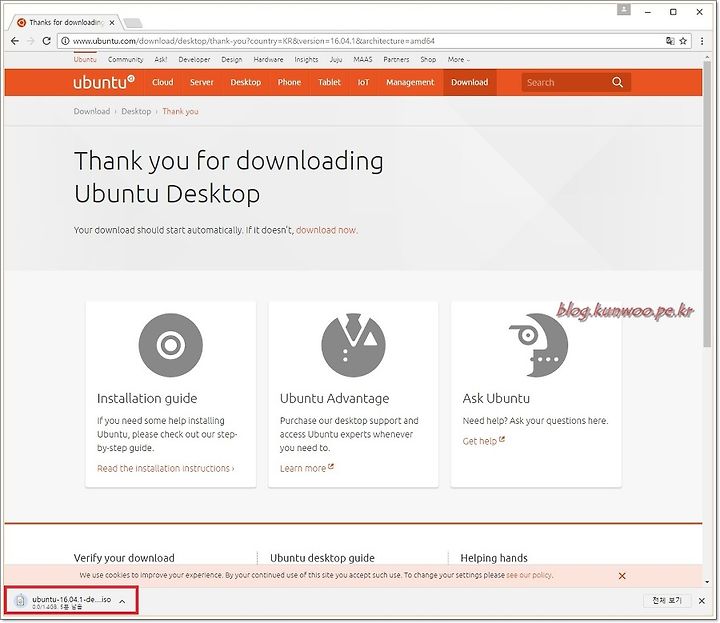Click the Ubuntu desktop guide heading
Screen dimensions: 720x623
pyautogui.click(x=322, y=558)
